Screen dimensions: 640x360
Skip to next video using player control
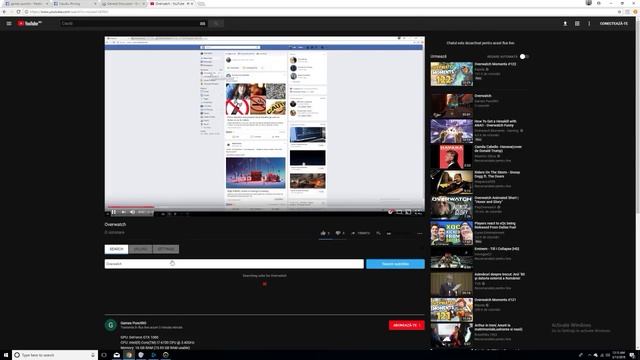pyautogui.click(x=123, y=212)
